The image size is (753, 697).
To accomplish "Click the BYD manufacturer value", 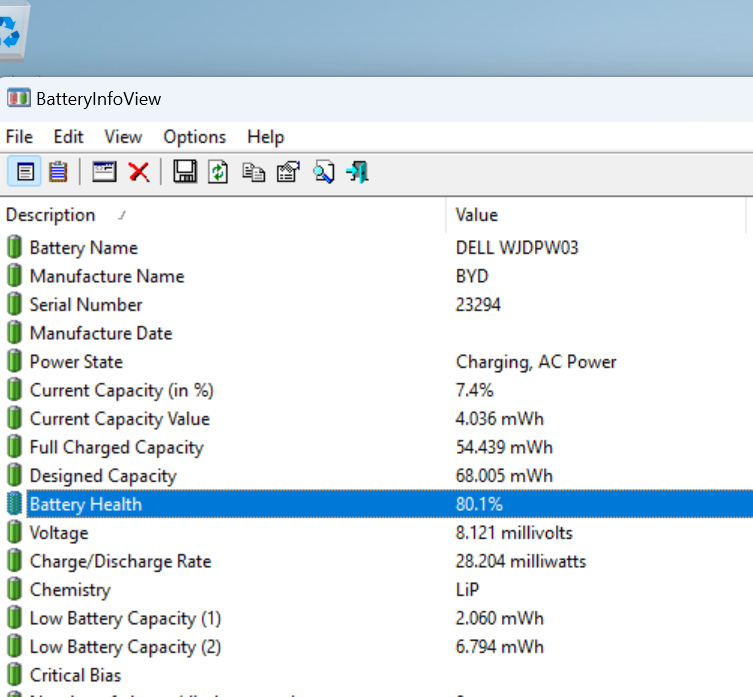I will tap(472, 276).
